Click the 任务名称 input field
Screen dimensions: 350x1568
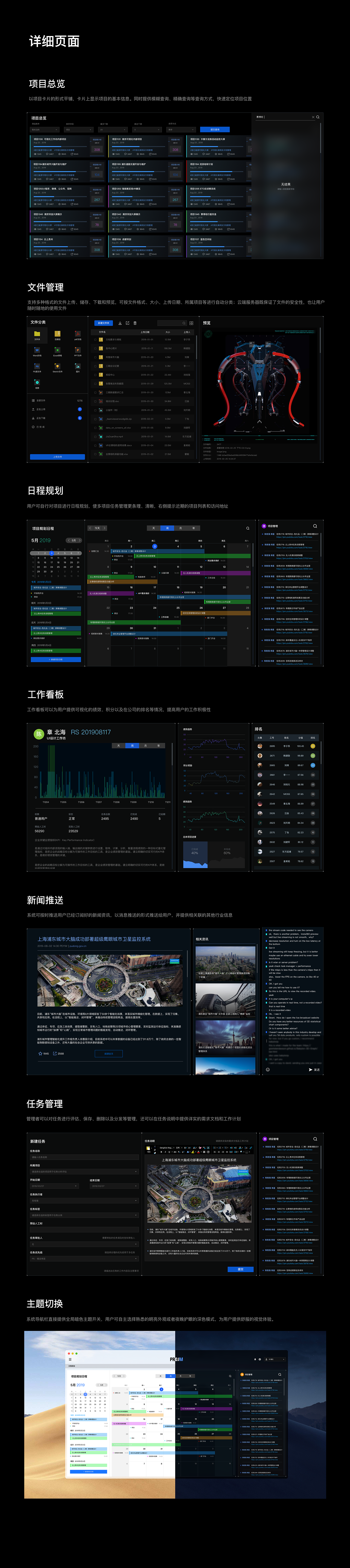pyautogui.click(x=84, y=1157)
